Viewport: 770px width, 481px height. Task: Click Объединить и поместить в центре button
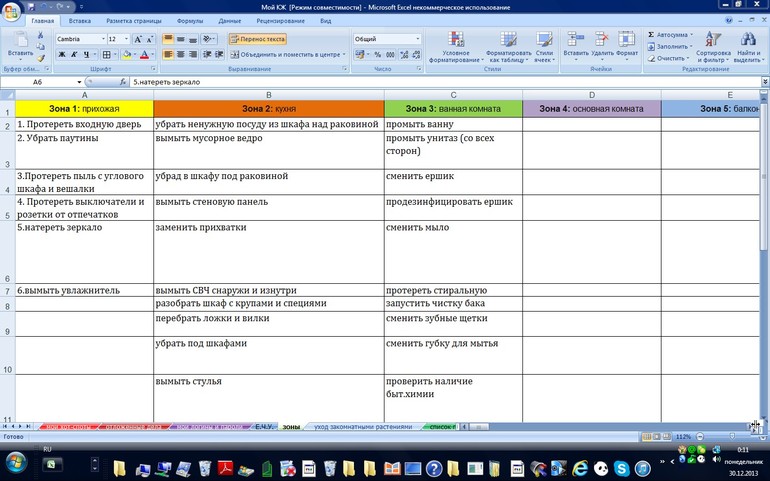click(x=282, y=55)
